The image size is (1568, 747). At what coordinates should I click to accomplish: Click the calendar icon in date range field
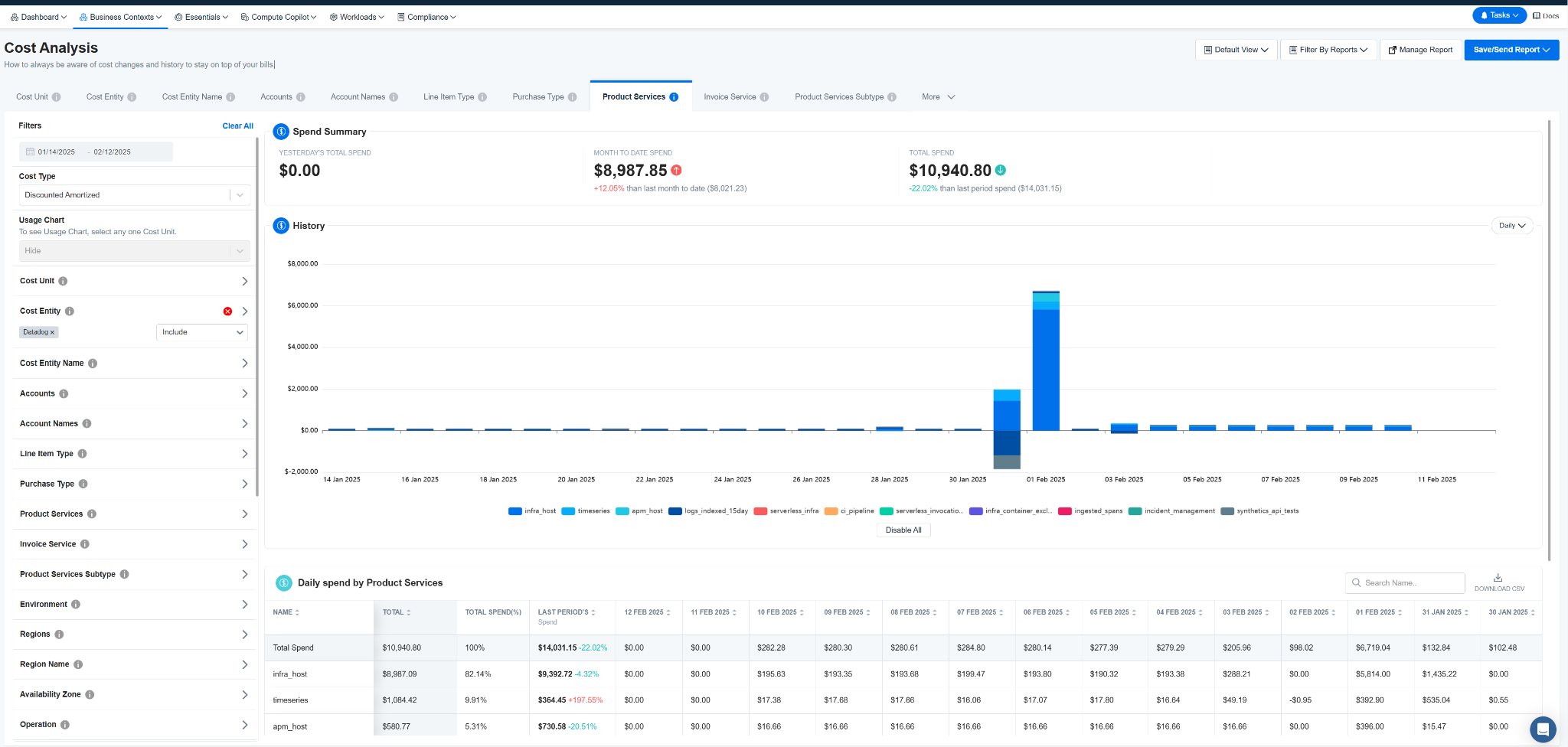pos(30,152)
